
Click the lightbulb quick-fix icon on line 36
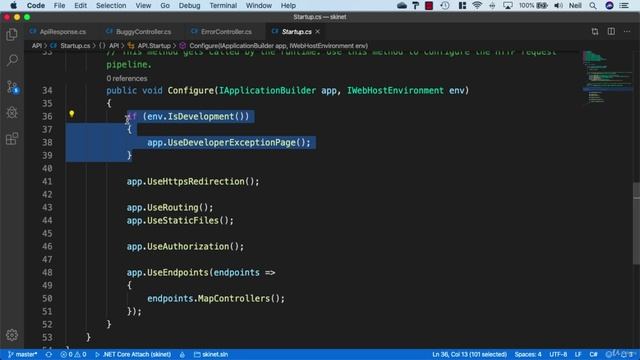coord(71,114)
